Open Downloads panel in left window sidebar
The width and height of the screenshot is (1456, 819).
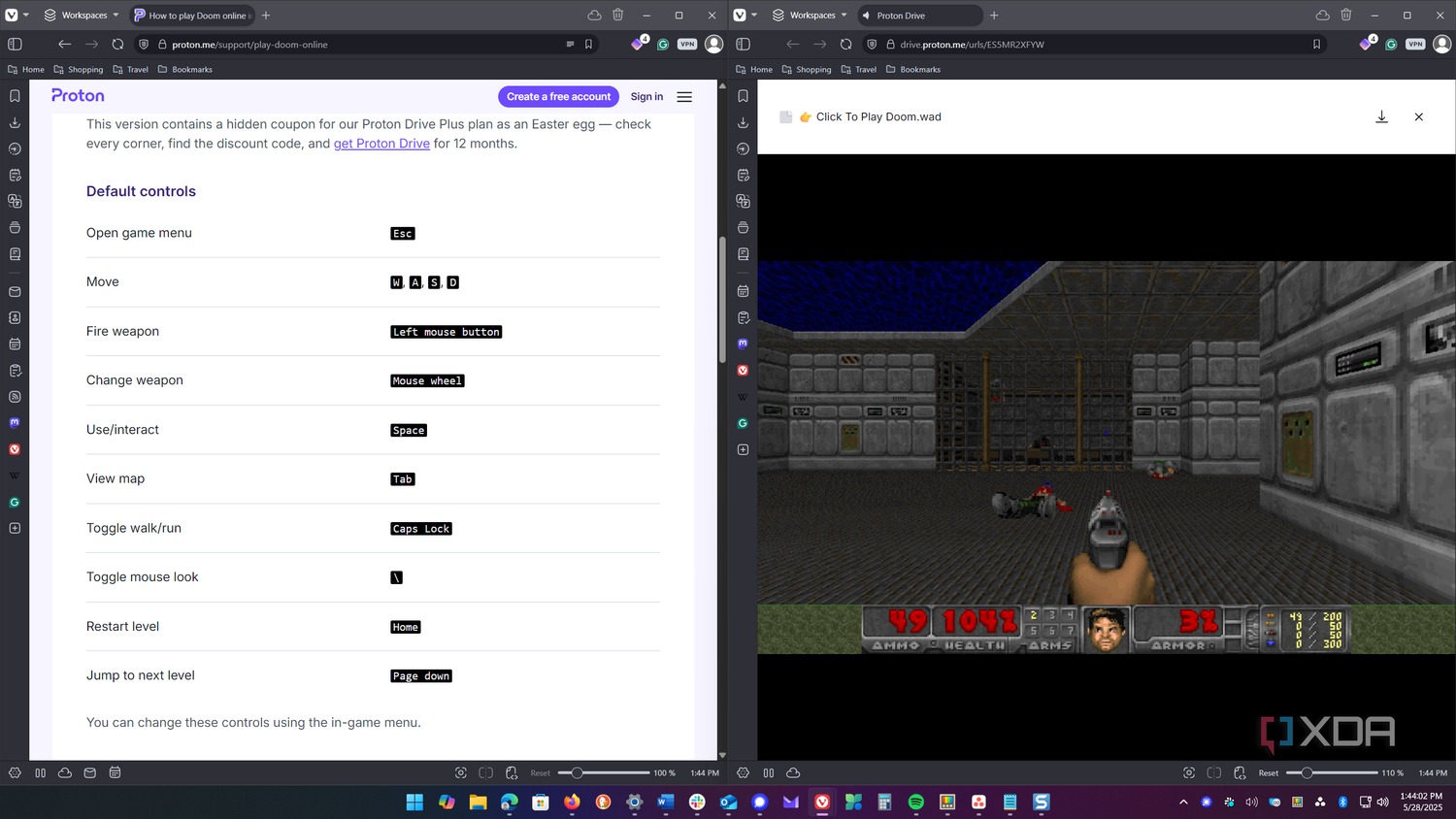click(15, 122)
